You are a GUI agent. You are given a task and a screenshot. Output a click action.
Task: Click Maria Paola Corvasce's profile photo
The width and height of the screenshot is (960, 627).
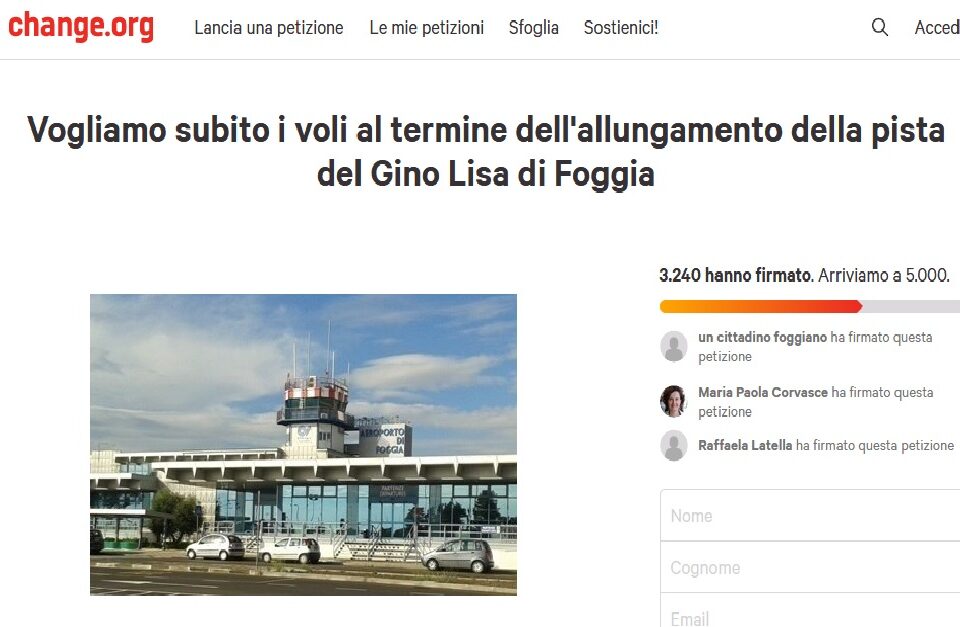point(673,401)
